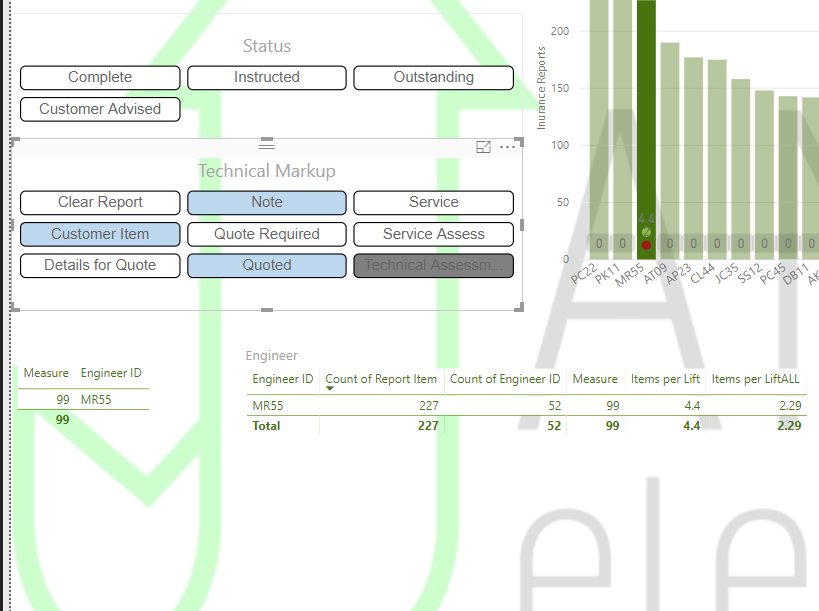The image size is (819, 611).
Task: Select the PC22 bar in the chart
Action: [x=599, y=130]
